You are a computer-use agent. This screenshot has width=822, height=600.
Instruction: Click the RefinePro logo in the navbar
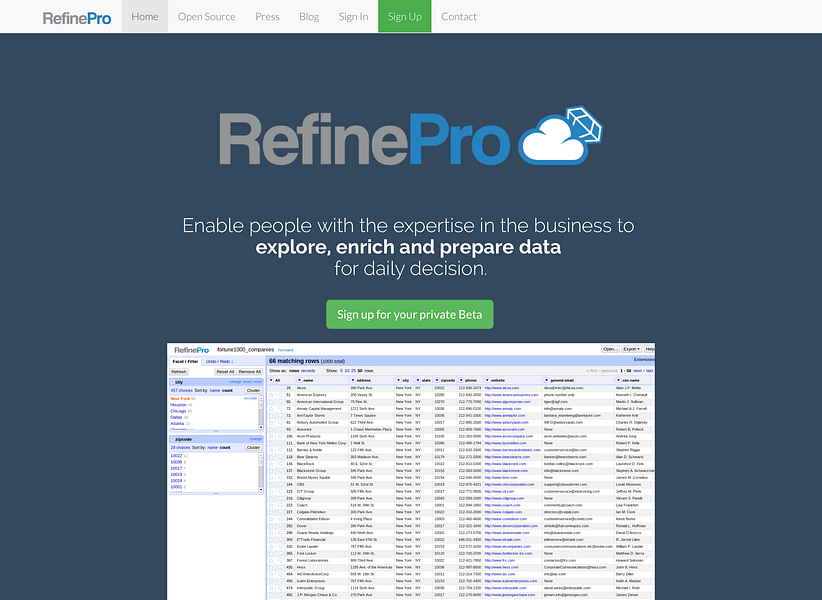click(77, 18)
